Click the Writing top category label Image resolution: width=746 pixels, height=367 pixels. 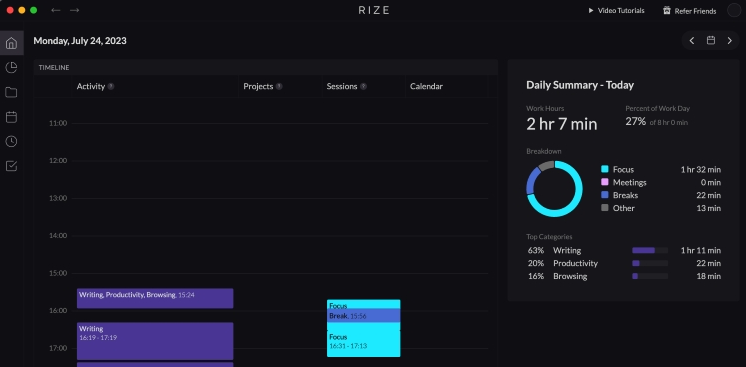click(567, 250)
